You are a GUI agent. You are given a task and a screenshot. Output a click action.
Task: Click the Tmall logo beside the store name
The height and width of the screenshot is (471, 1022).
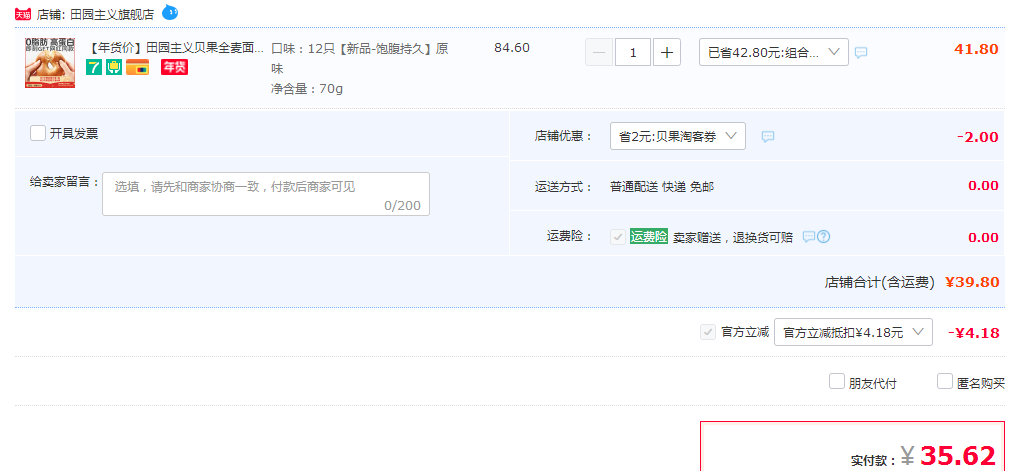pos(23,15)
